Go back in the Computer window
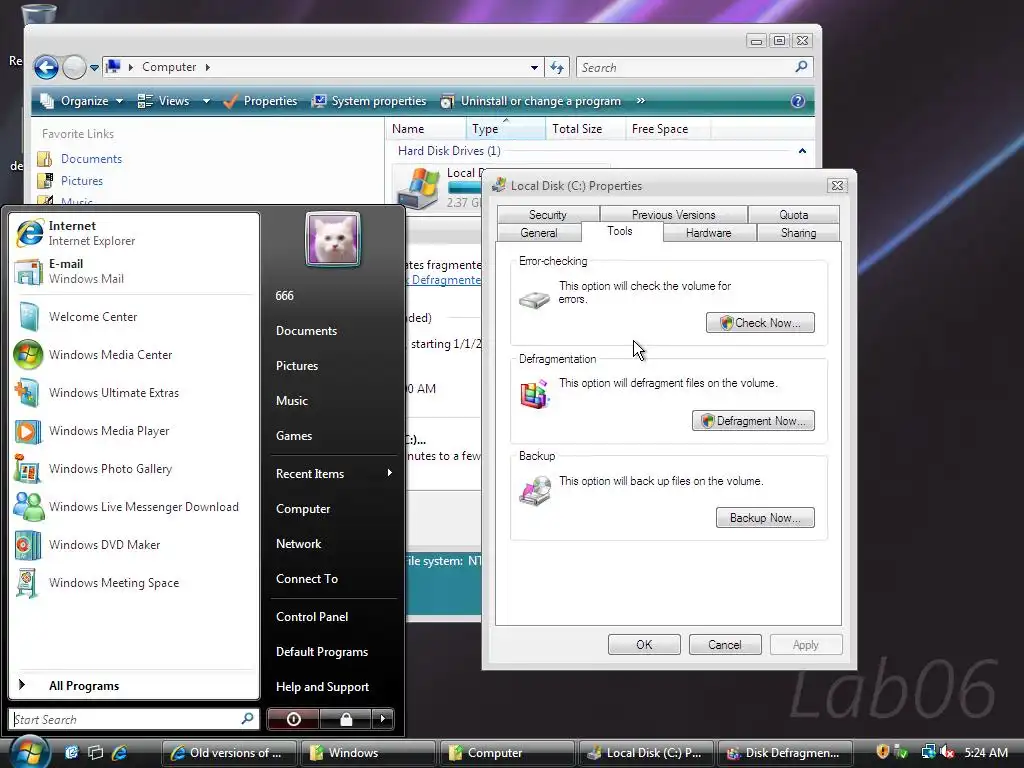Viewport: 1024px width, 768px height. (x=46, y=67)
